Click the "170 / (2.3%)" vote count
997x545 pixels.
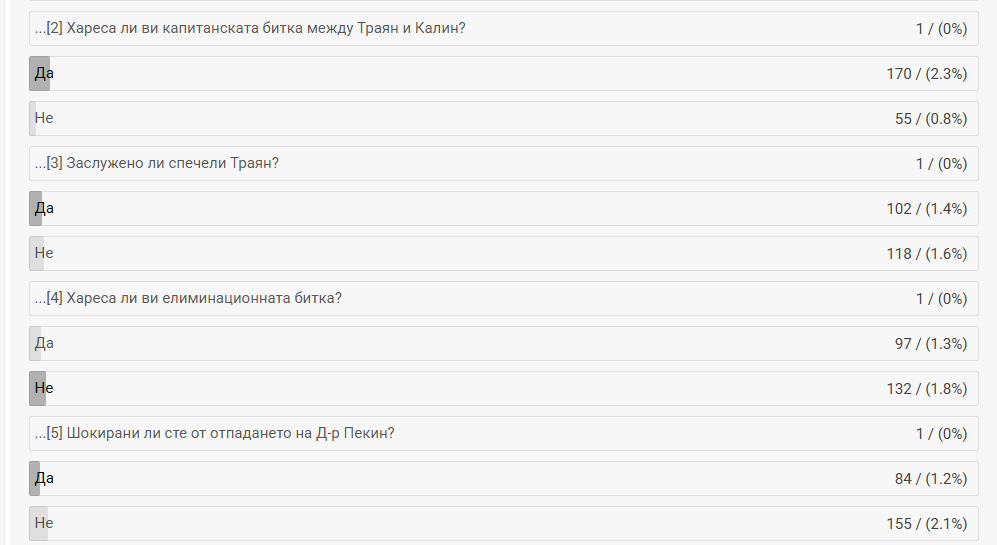pyautogui.click(x=926, y=74)
